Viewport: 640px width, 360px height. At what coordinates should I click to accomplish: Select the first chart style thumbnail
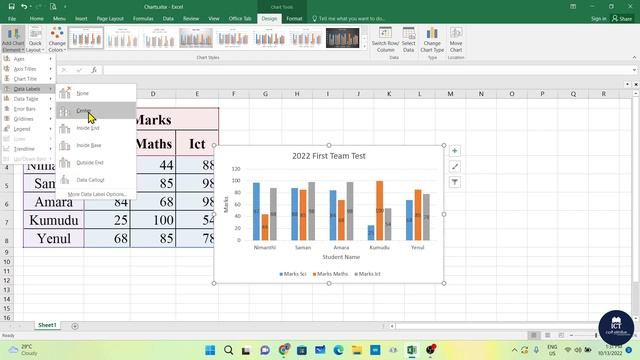(x=86, y=38)
